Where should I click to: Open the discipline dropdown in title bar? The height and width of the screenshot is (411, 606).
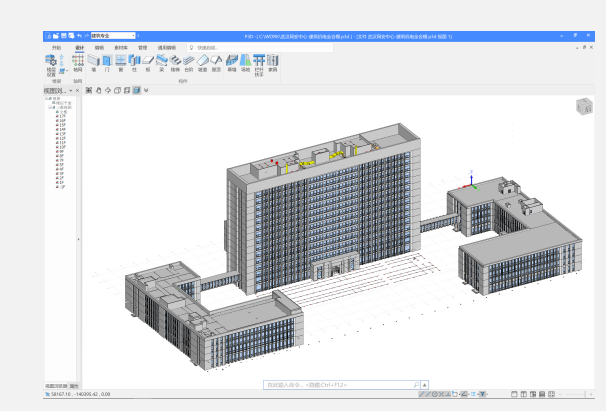pyautogui.click(x=133, y=36)
